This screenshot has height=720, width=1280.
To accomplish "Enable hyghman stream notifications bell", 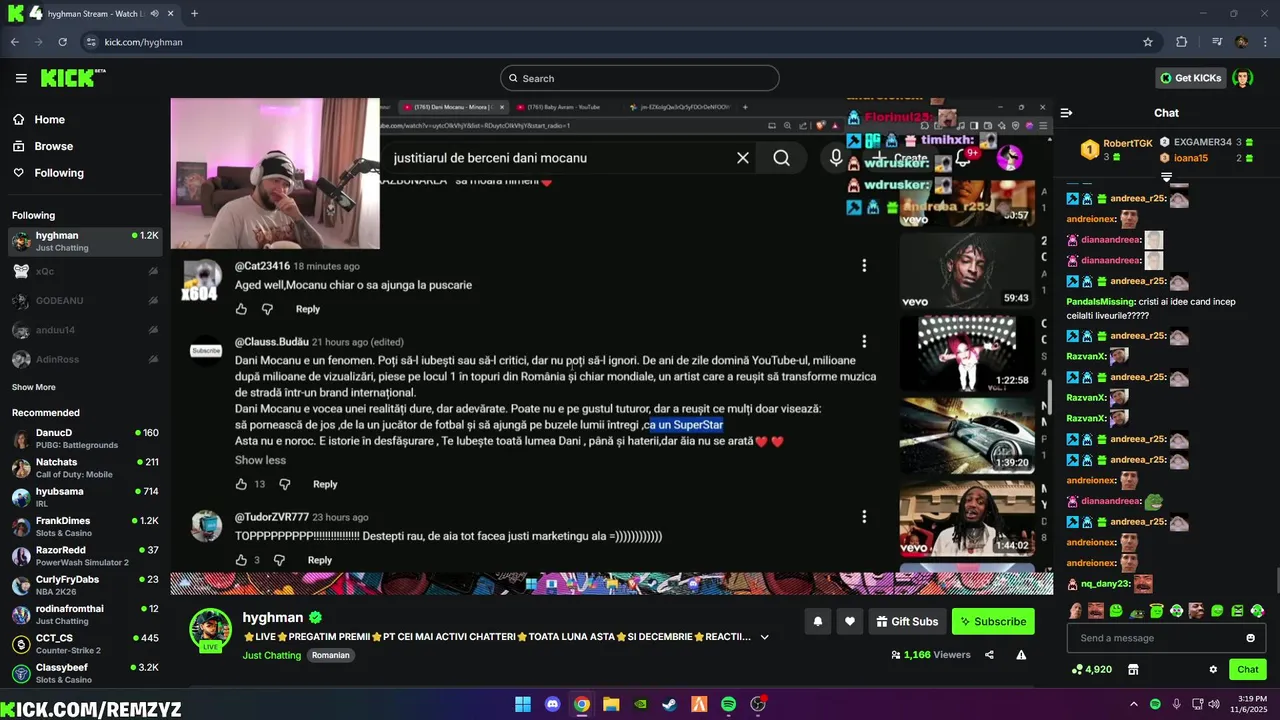I will [817, 621].
